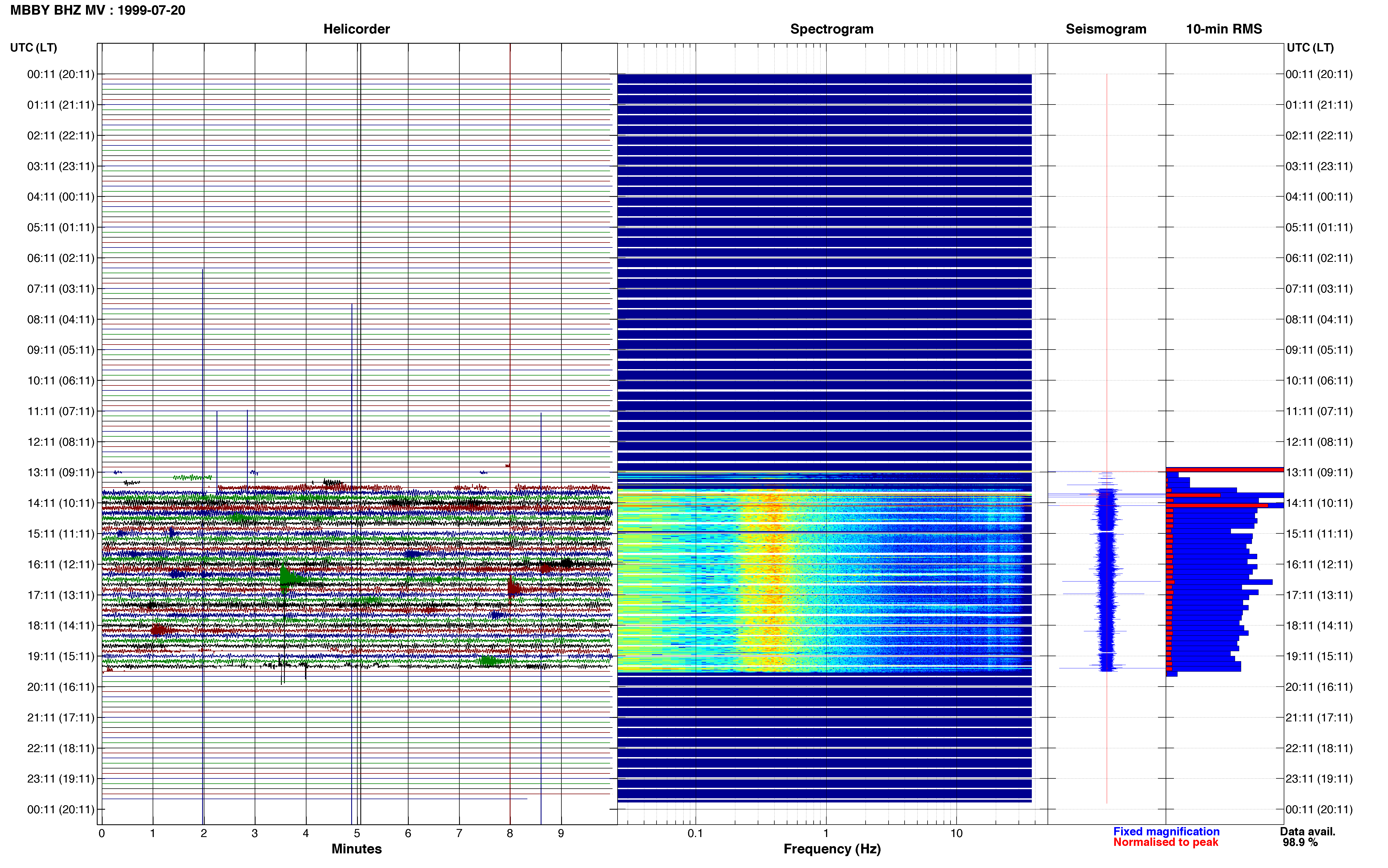
Task: Click the left axis label '04:11 (00:11)'
Action: [x=61, y=197]
